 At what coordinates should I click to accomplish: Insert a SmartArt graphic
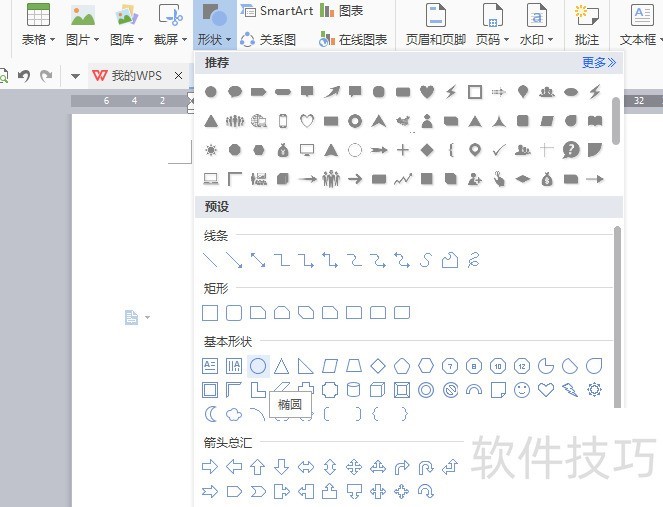tap(277, 11)
